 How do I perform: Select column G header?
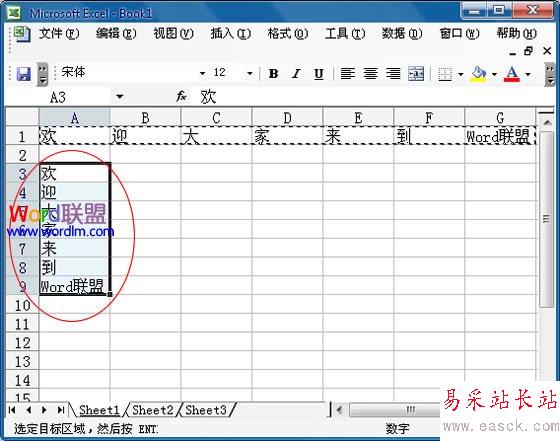pyautogui.click(x=500, y=117)
